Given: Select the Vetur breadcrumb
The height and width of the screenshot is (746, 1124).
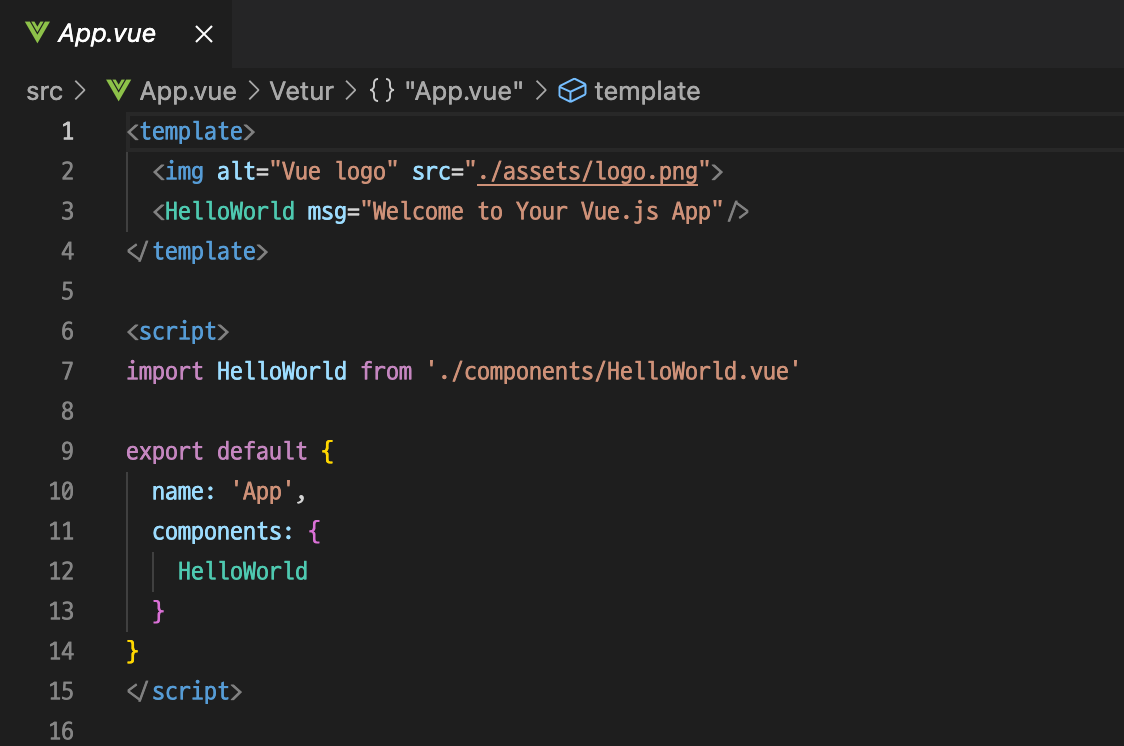Looking at the screenshot, I should pos(302,91).
